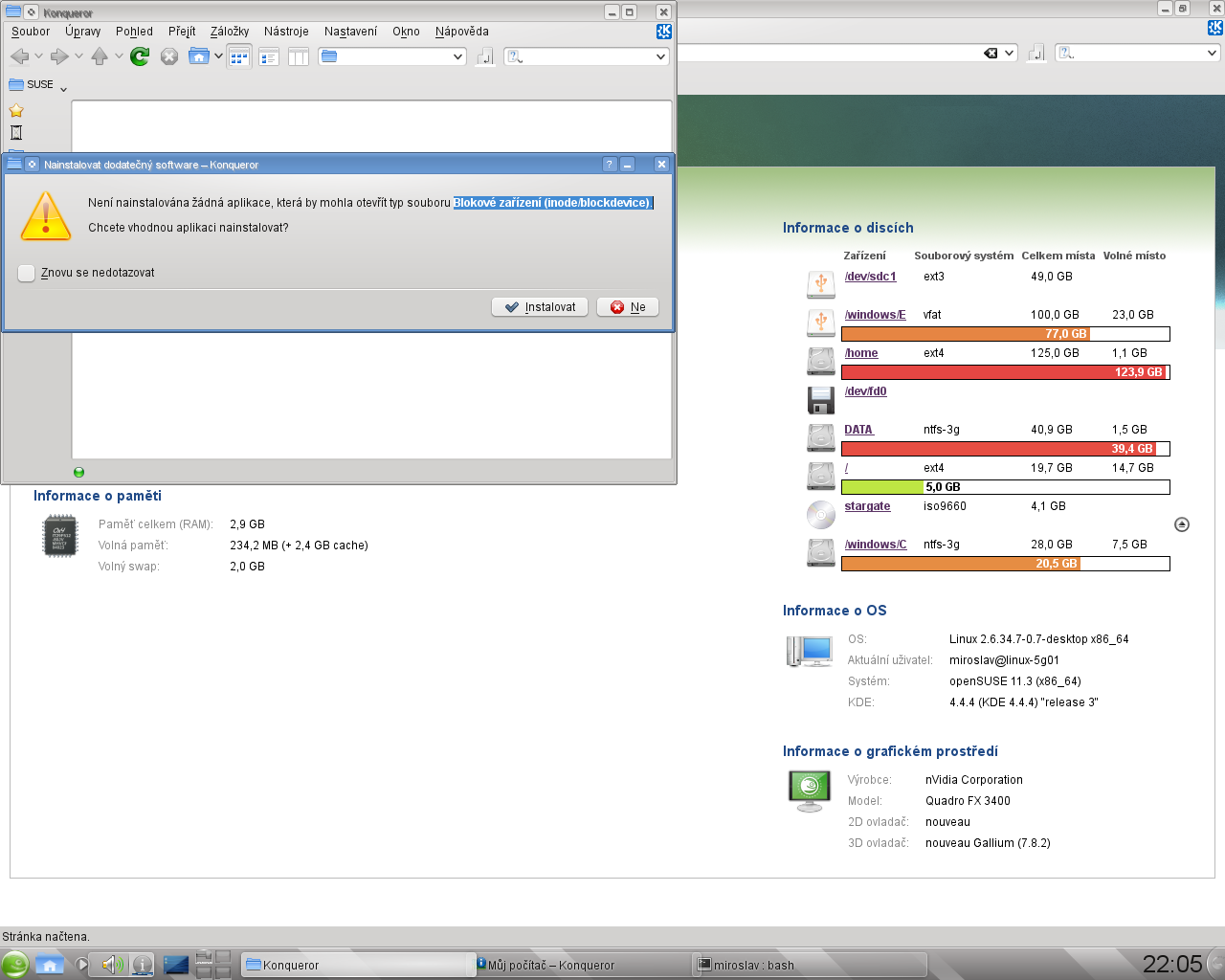This screenshot has width=1225, height=980.
Task: Click the clear-location icon in back window
Action: (x=991, y=54)
